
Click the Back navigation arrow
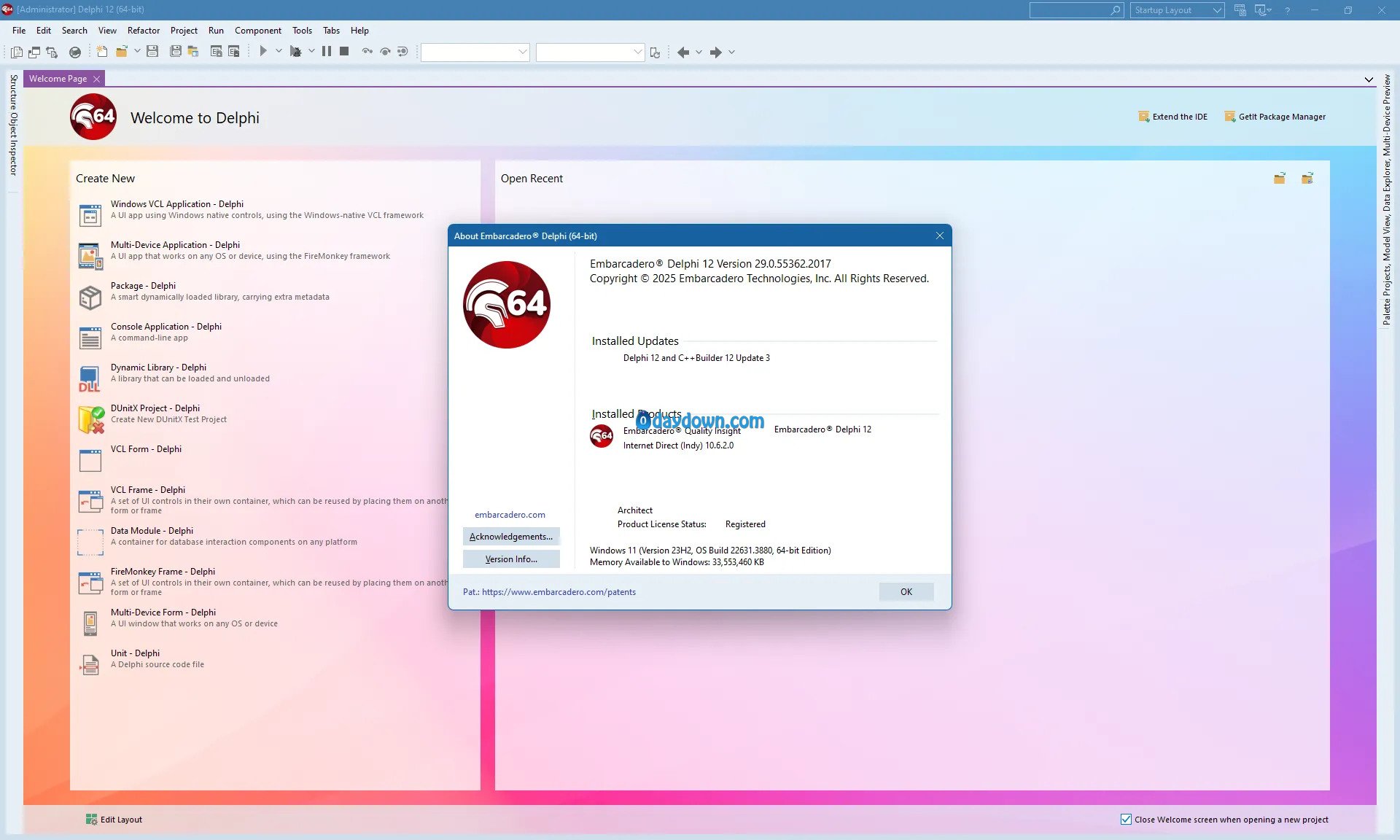(x=683, y=52)
